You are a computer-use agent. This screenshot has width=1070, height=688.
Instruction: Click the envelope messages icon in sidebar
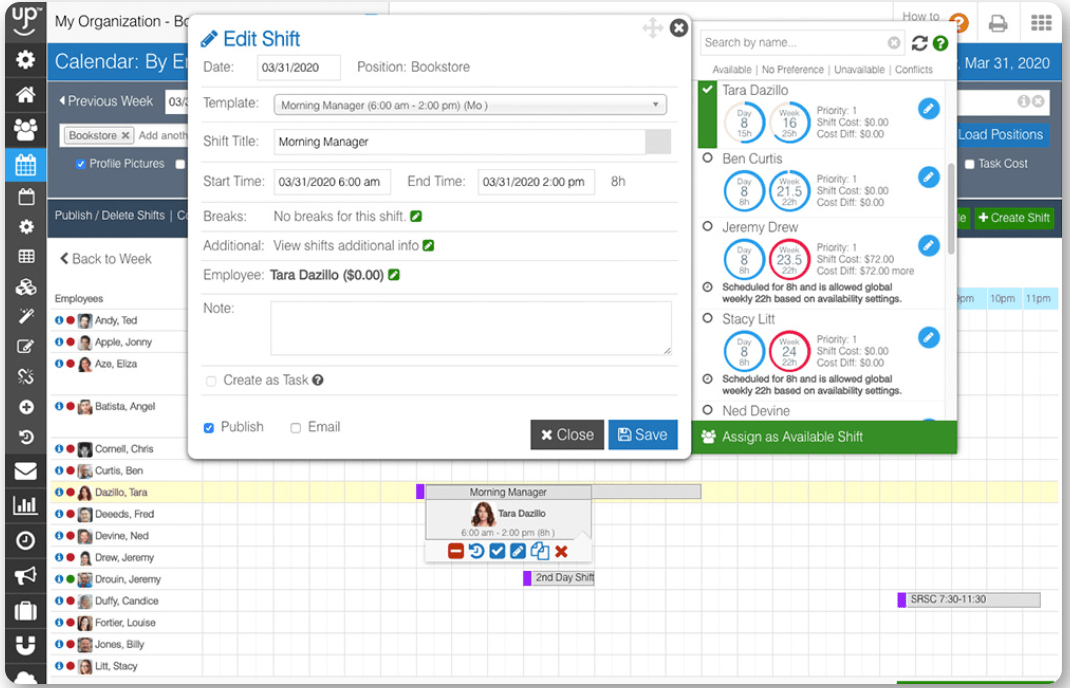click(x=25, y=471)
